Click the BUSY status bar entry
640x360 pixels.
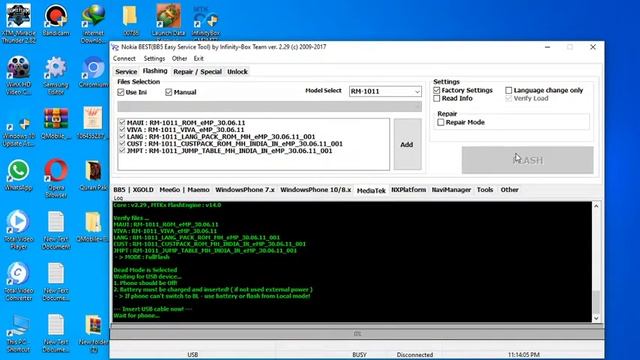(x=359, y=355)
